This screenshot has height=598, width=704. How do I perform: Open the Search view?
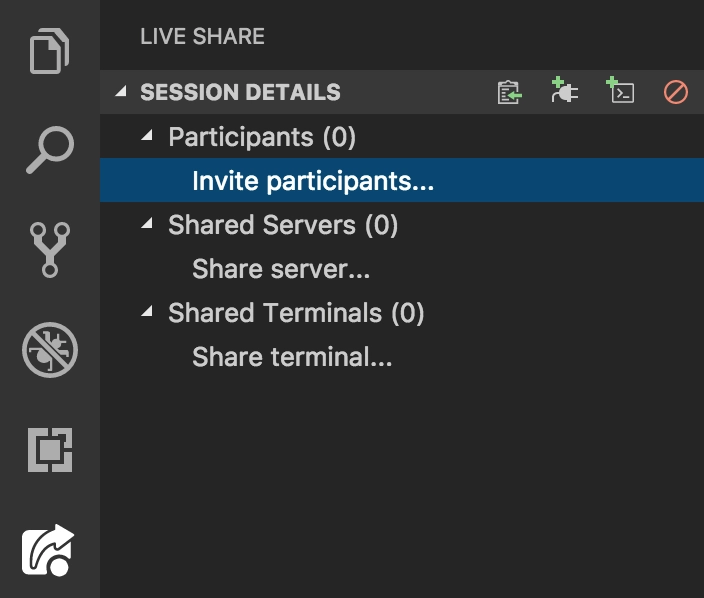tap(50, 150)
